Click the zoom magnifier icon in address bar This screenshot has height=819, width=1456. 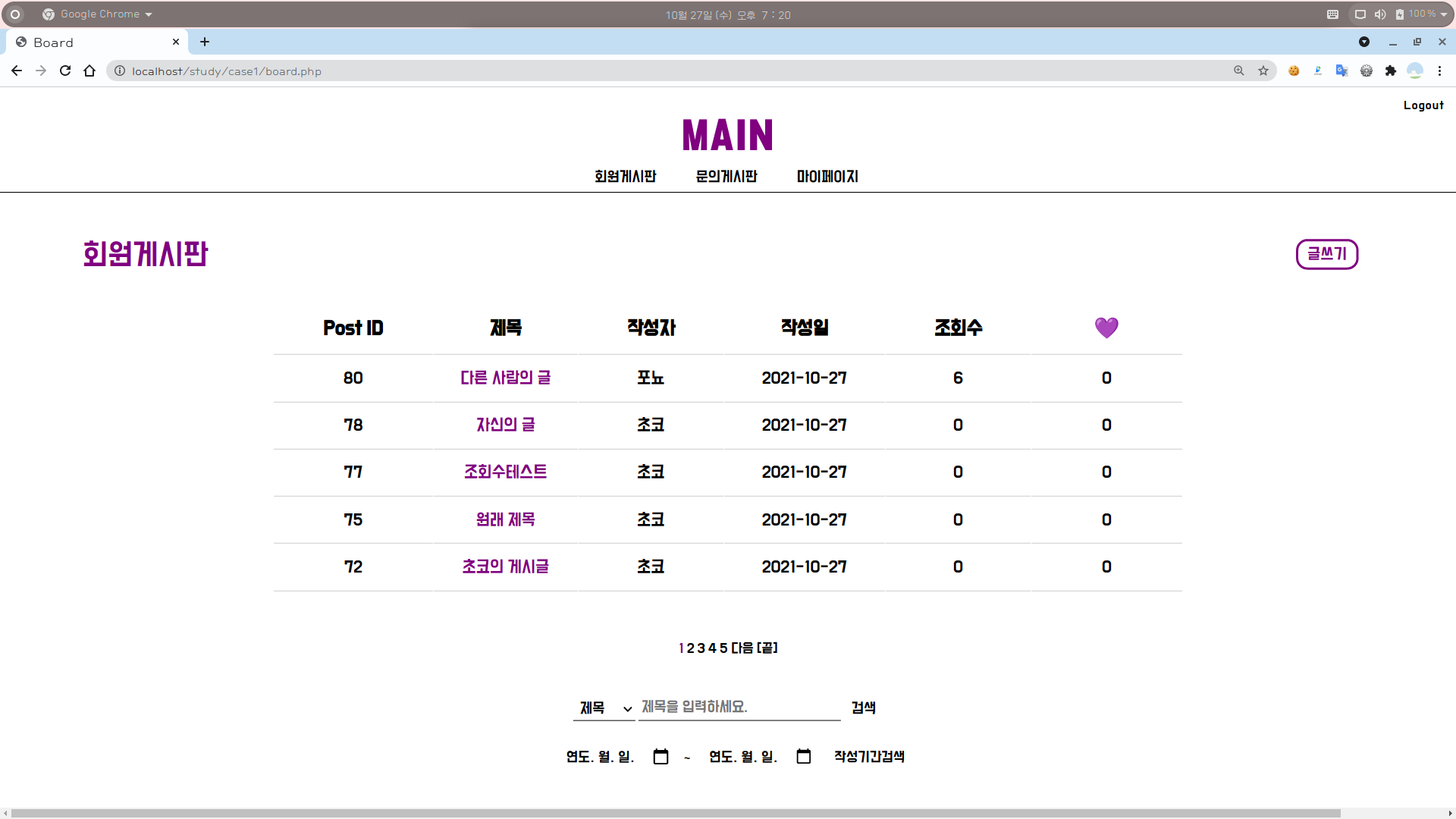(x=1239, y=71)
